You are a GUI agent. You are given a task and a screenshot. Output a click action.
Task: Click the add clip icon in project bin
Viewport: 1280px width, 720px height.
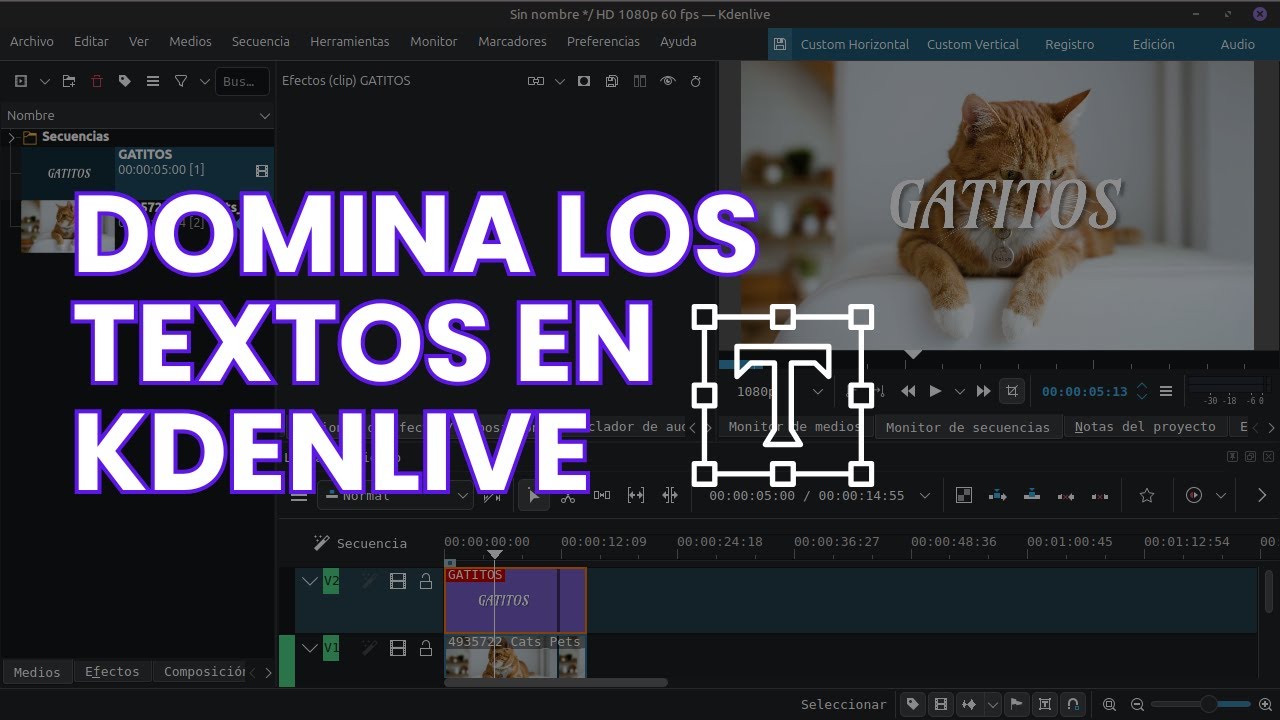[x=20, y=81]
